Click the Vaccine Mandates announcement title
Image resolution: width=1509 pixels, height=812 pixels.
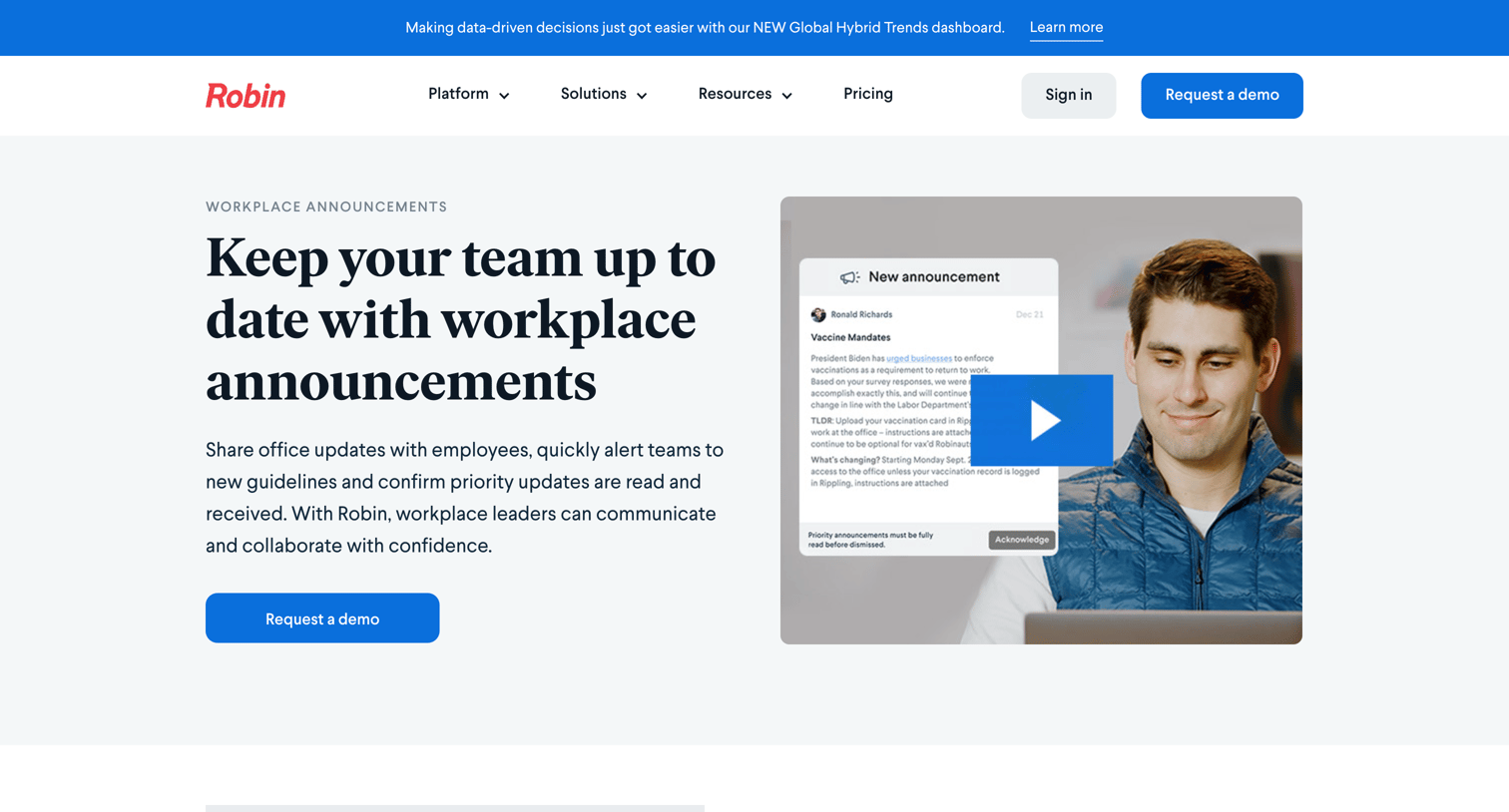click(x=850, y=337)
